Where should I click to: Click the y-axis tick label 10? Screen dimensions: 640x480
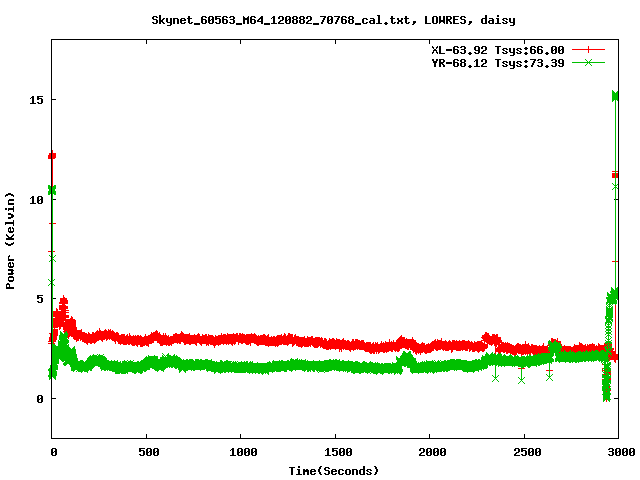[38, 199]
